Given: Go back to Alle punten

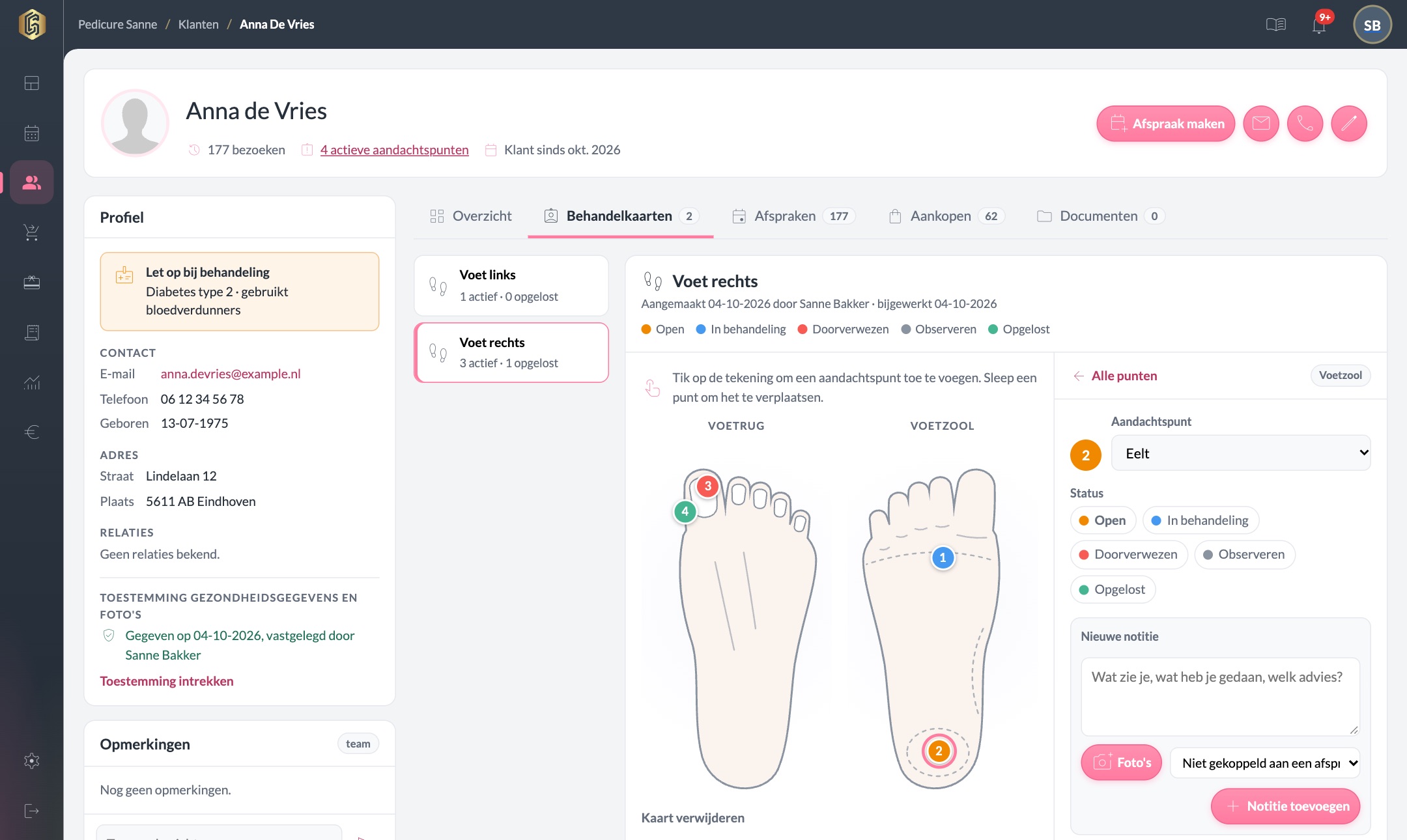Looking at the screenshot, I should click(x=1115, y=376).
